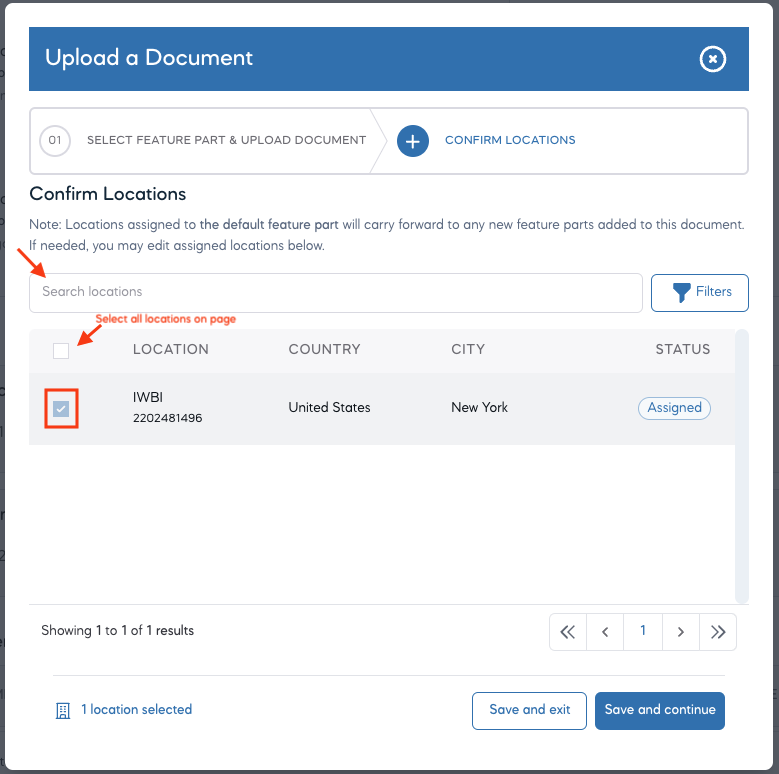Click the Search locations field
Image resolution: width=779 pixels, height=774 pixels.
pyautogui.click(x=336, y=293)
